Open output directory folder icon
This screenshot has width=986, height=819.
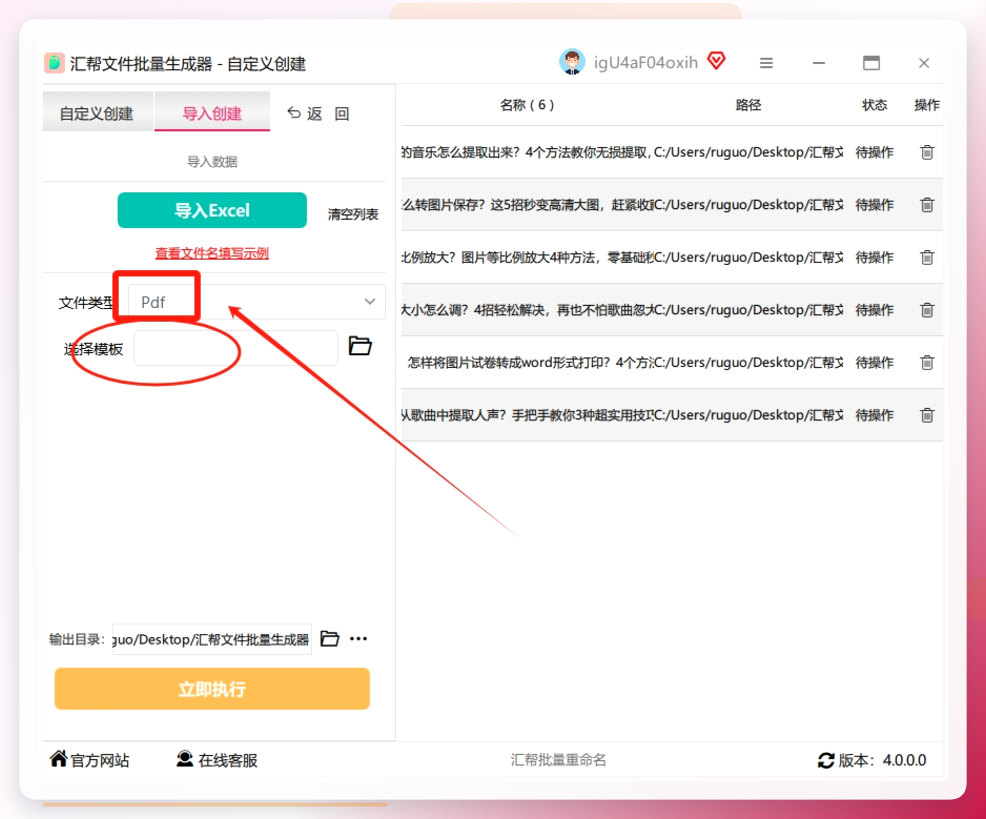(x=330, y=638)
